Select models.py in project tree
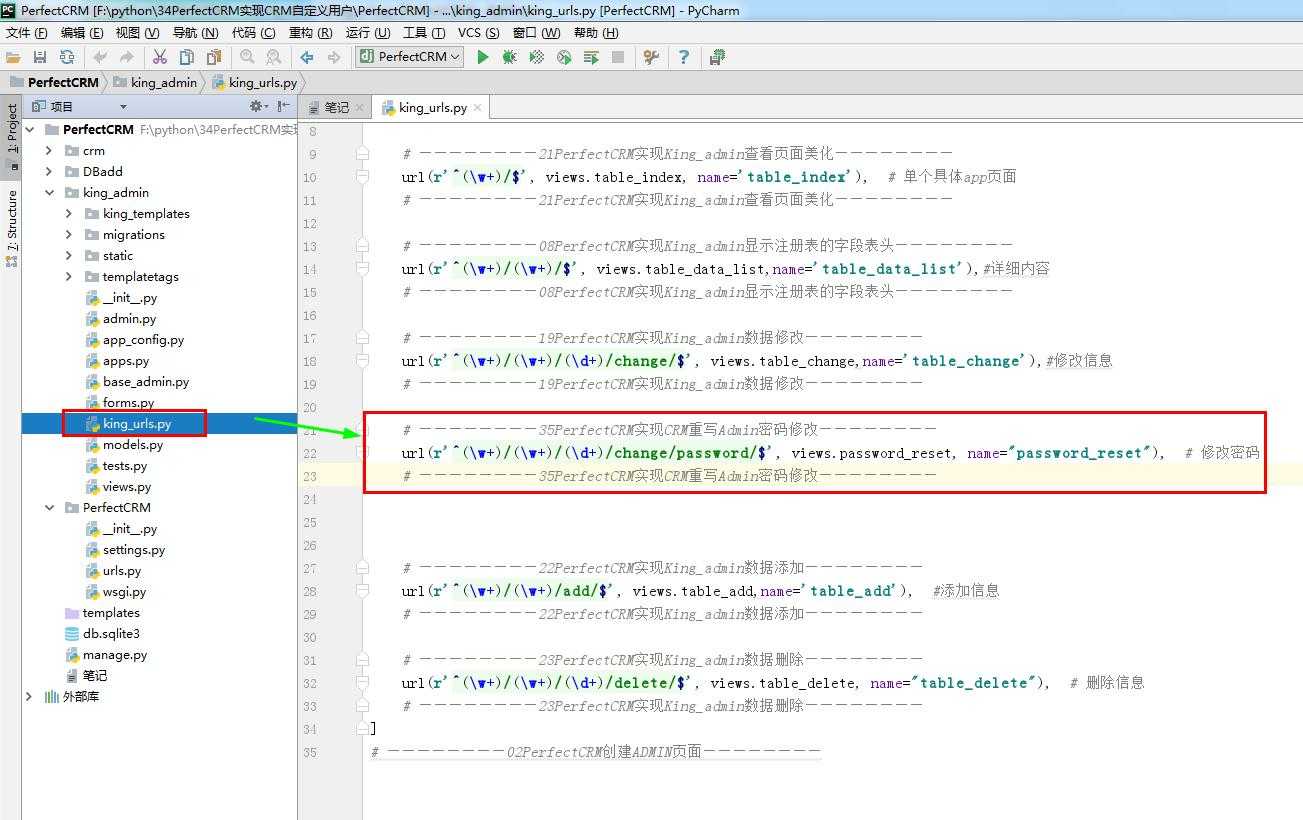This screenshot has height=820, width=1303. tap(133, 444)
